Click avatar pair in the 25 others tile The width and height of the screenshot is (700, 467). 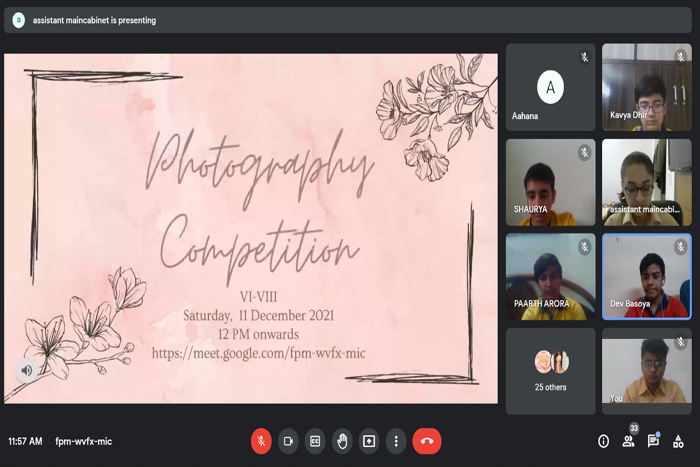pyautogui.click(x=552, y=362)
